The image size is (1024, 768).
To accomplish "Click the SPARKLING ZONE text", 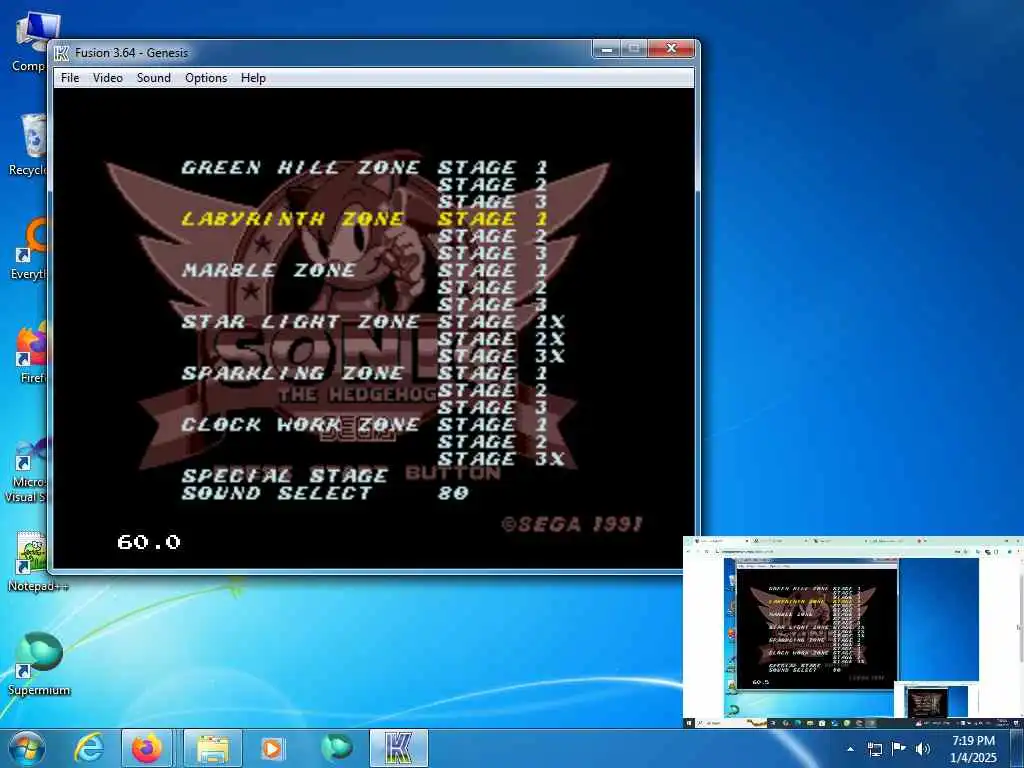I will 293,374.
